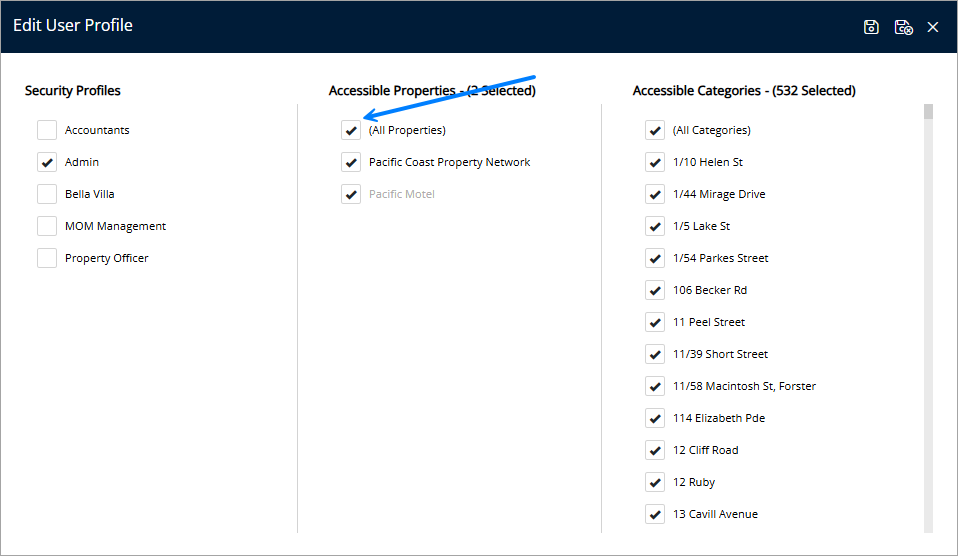958x556 pixels.
Task: Click the Save and Close icon
Action: (x=903, y=27)
